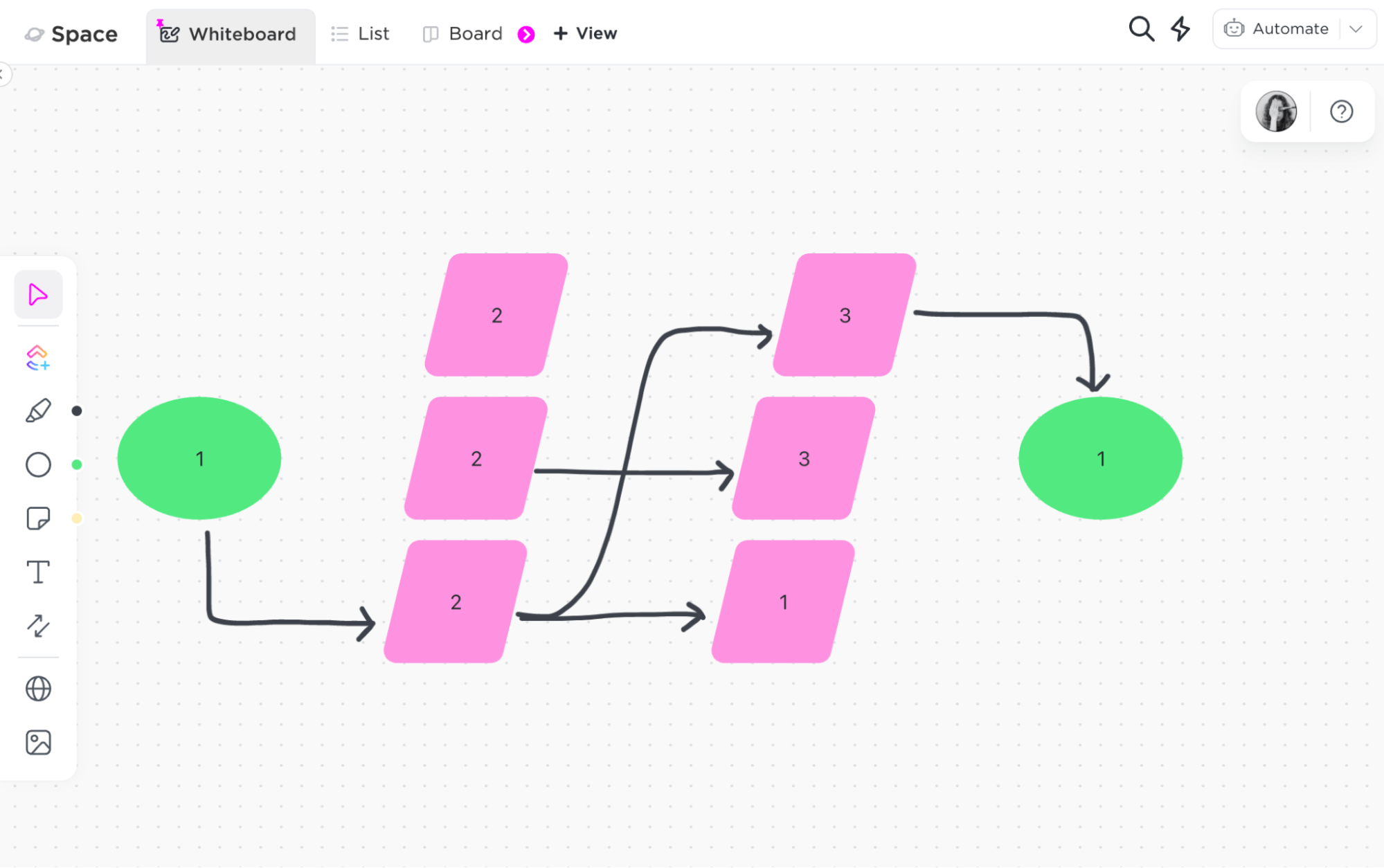Switch to the Whiteboard tab
This screenshot has height=868, width=1384.
(x=229, y=33)
